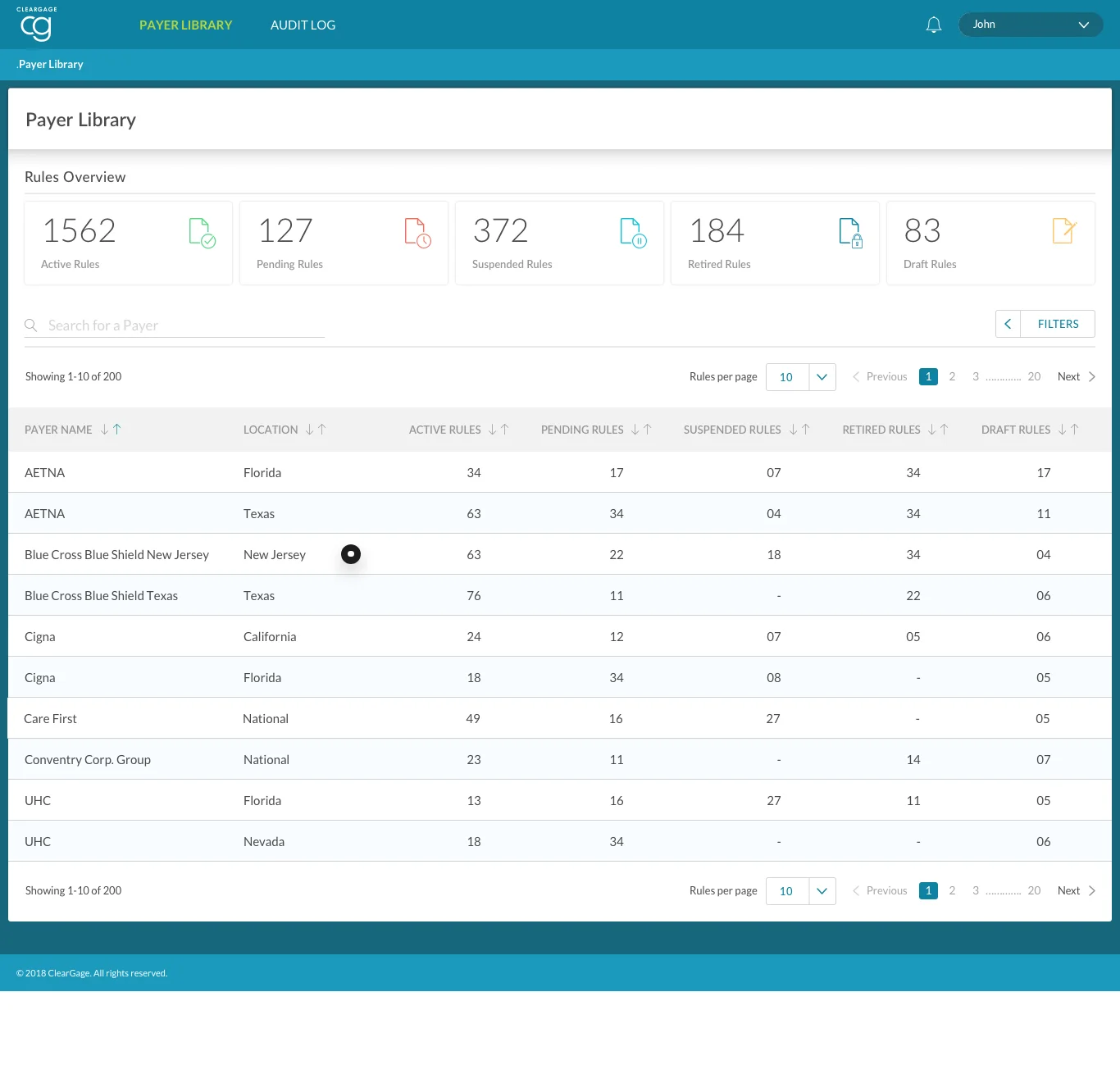Image resolution: width=1120 pixels, height=1083 pixels.
Task: Switch to the PAYER LIBRARY nav tab
Action: tap(186, 25)
